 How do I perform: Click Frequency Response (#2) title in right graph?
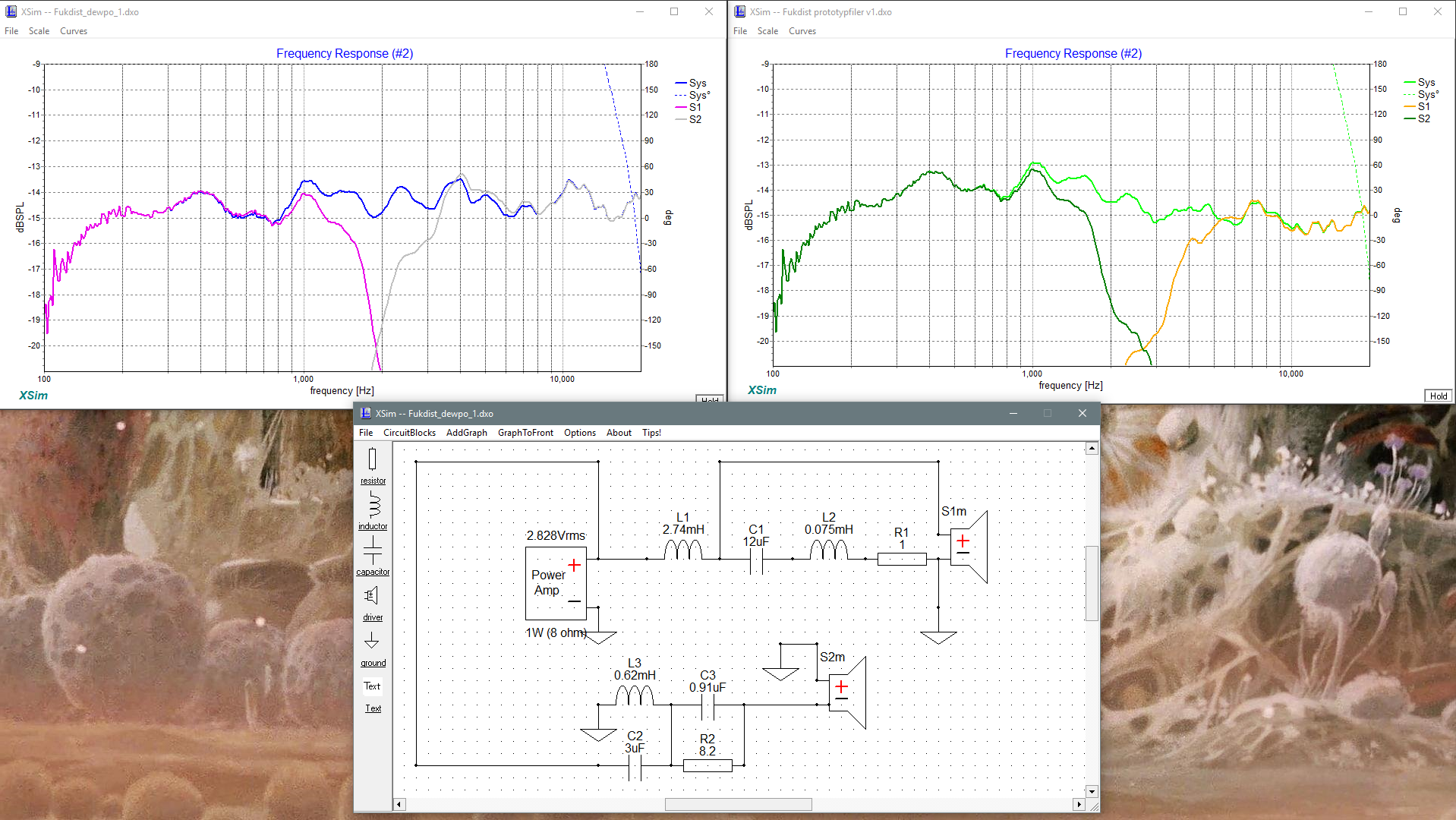click(x=1073, y=53)
